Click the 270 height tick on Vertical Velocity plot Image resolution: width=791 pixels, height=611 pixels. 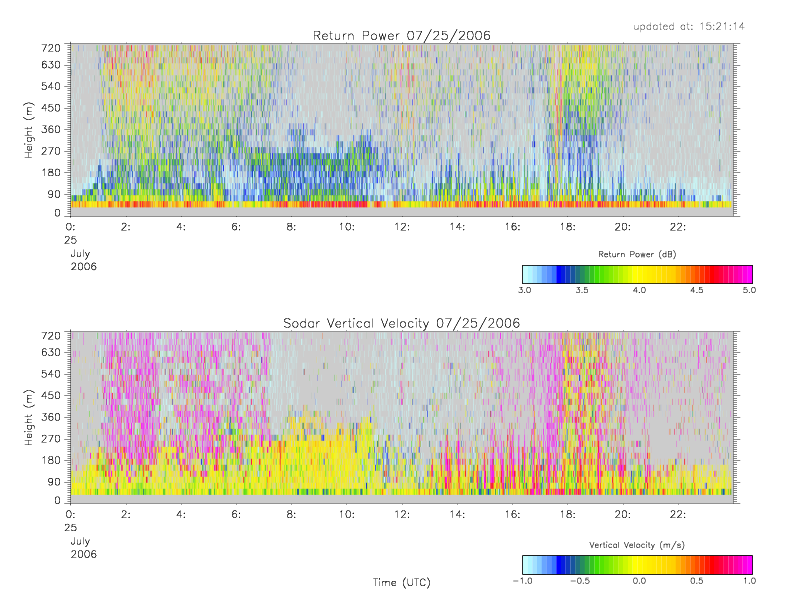tap(50, 439)
